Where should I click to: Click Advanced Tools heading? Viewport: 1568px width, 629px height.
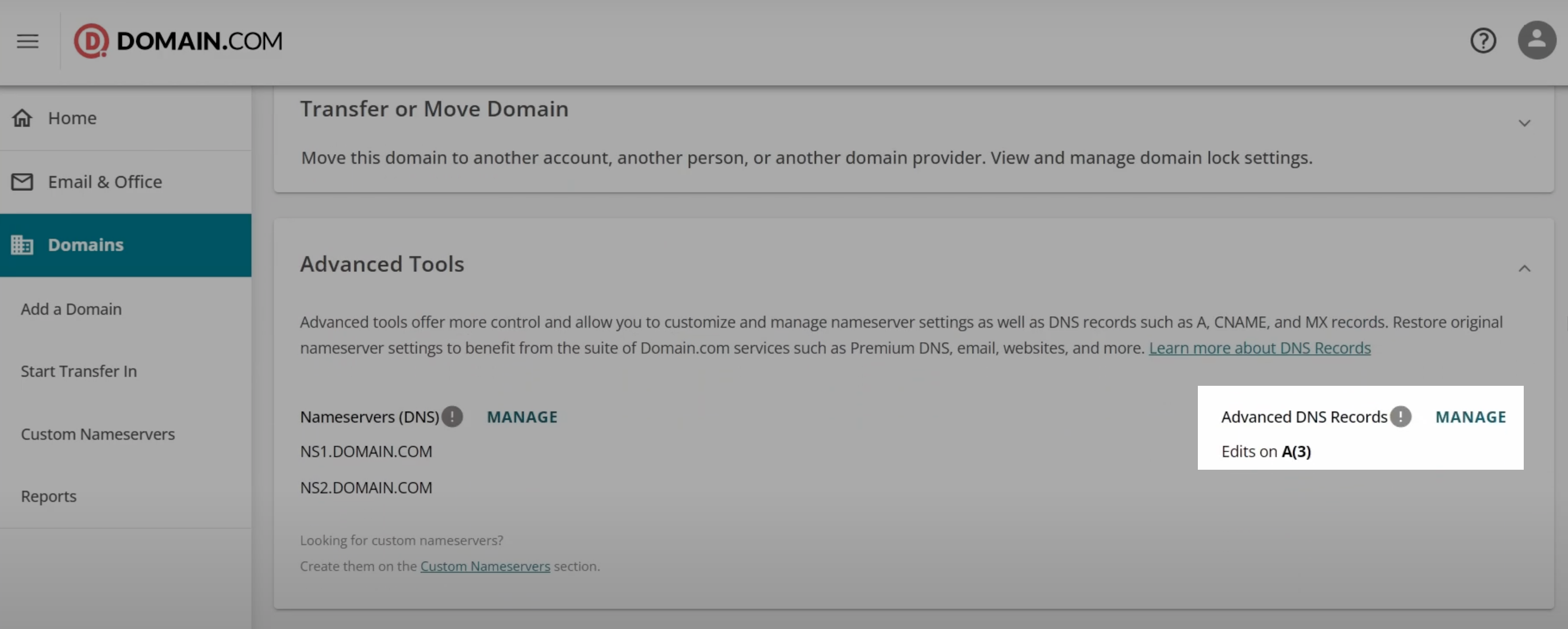[x=382, y=264]
